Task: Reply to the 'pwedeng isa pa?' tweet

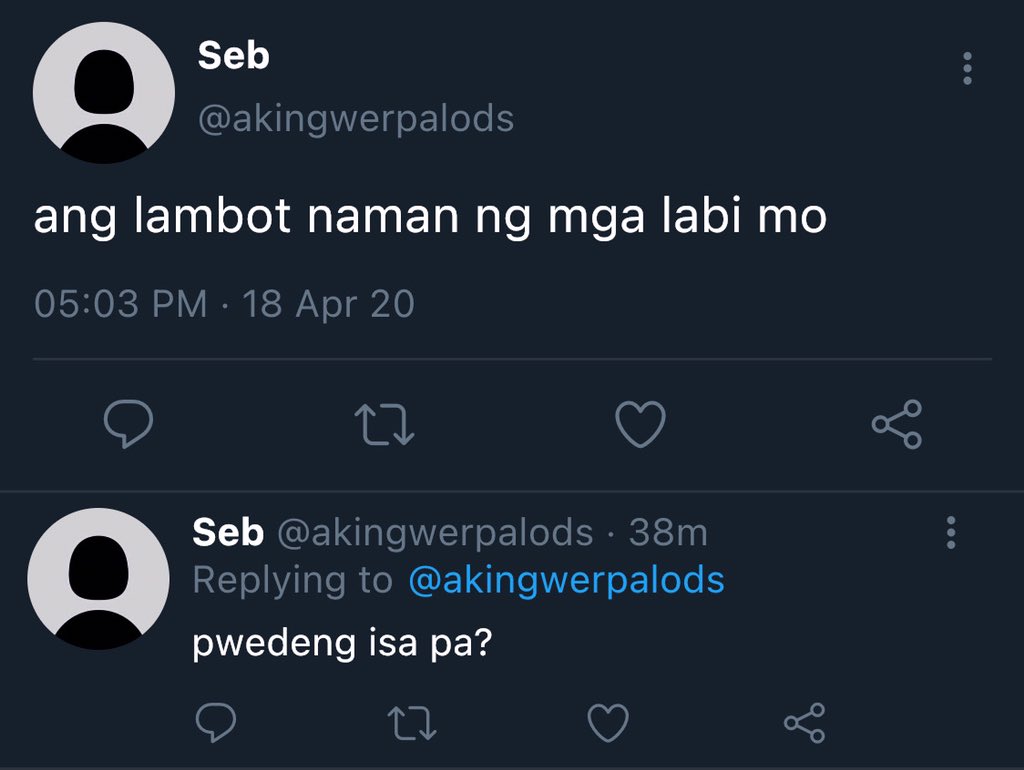Action: click(x=216, y=722)
